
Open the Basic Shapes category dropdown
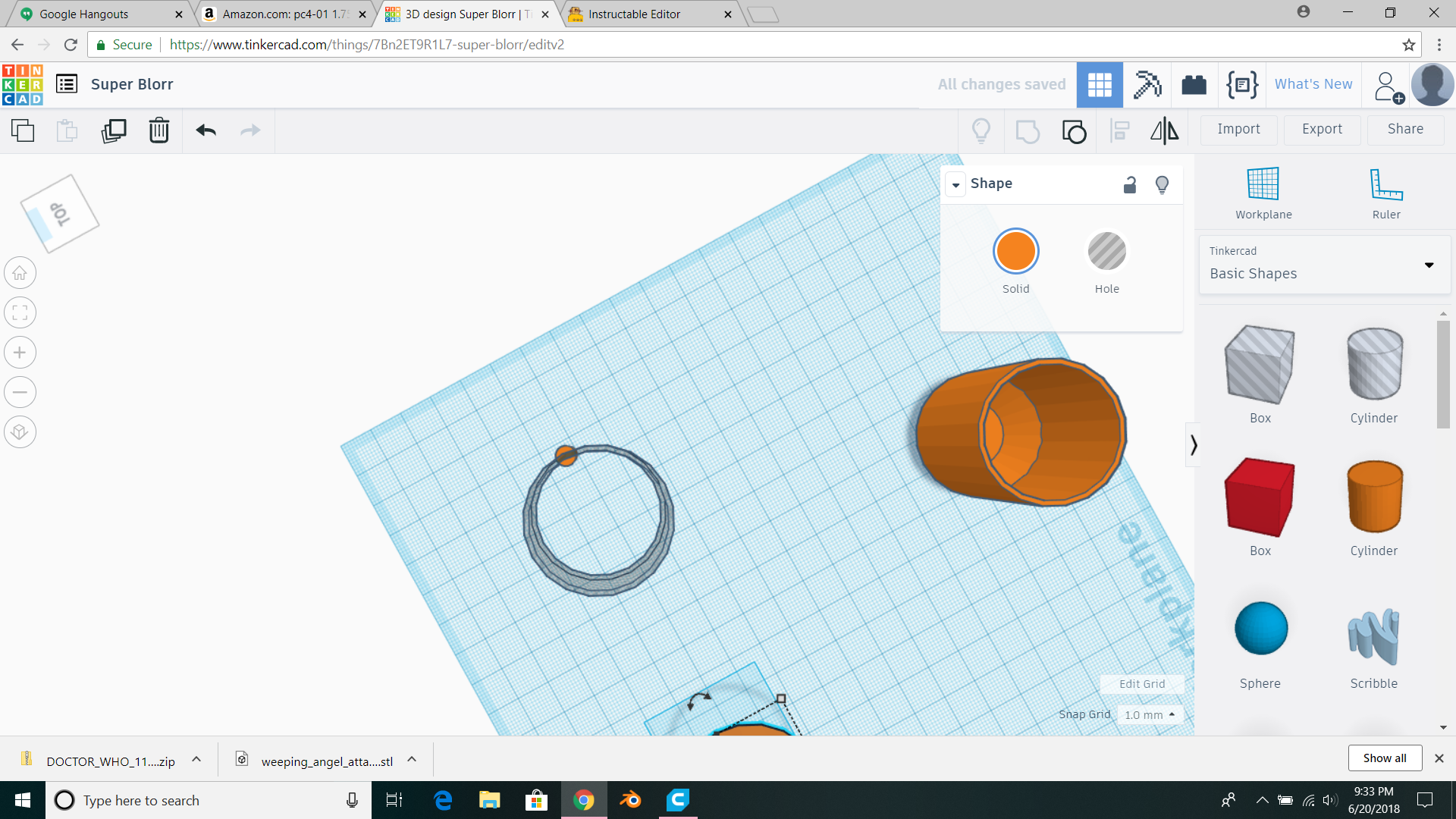(1324, 264)
